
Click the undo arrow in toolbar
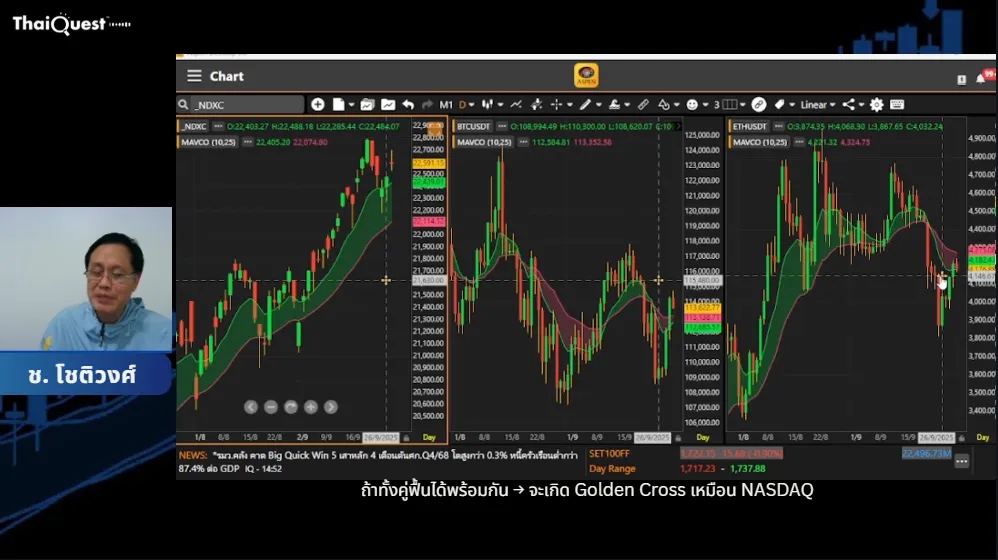(x=408, y=104)
